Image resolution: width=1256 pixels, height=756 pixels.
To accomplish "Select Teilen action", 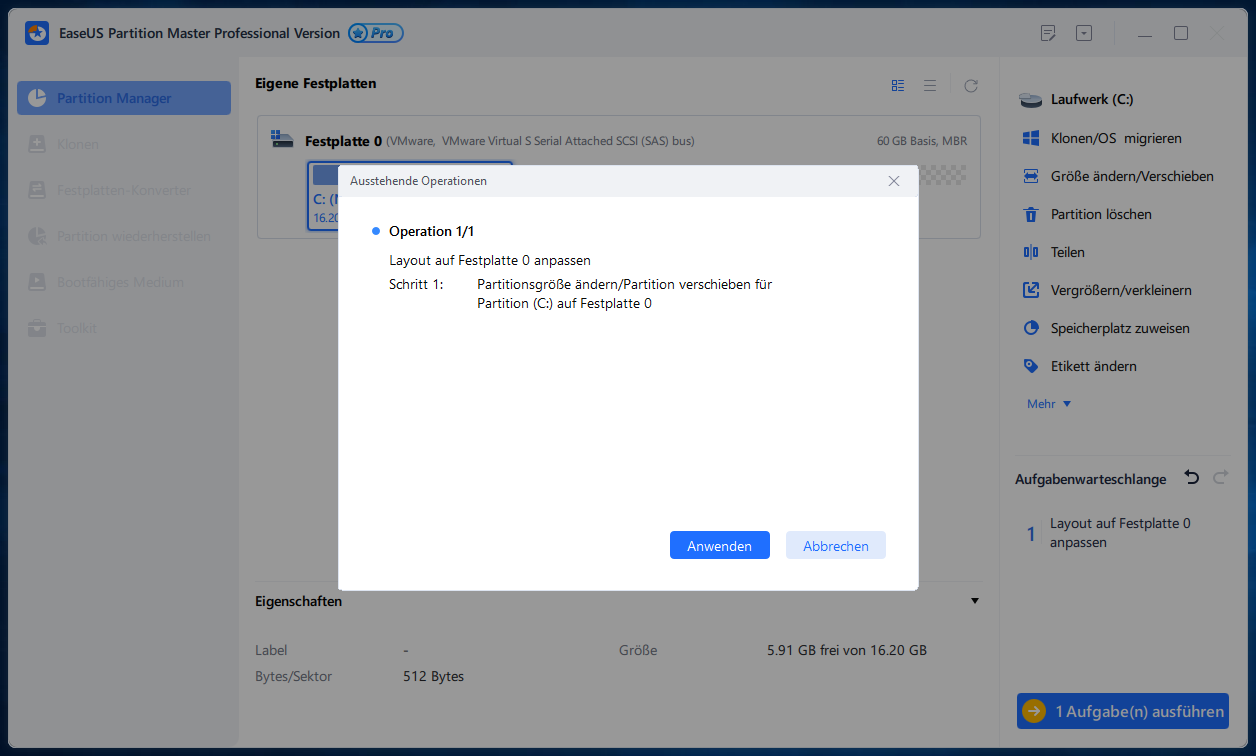I will click(x=1068, y=252).
